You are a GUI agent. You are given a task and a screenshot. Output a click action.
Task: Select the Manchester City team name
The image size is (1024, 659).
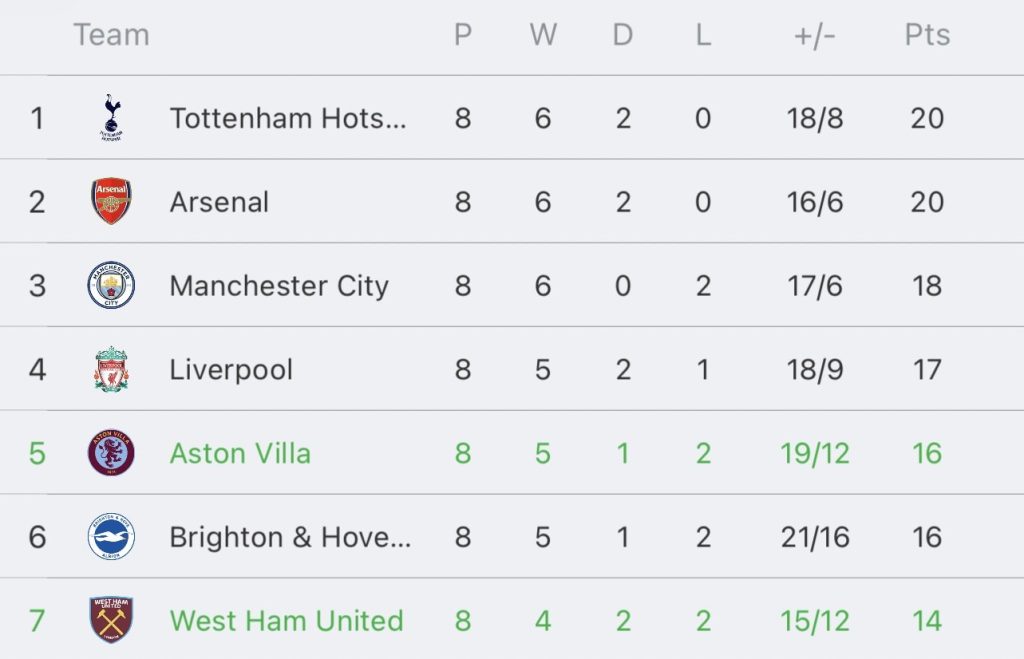click(x=279, y=286)
